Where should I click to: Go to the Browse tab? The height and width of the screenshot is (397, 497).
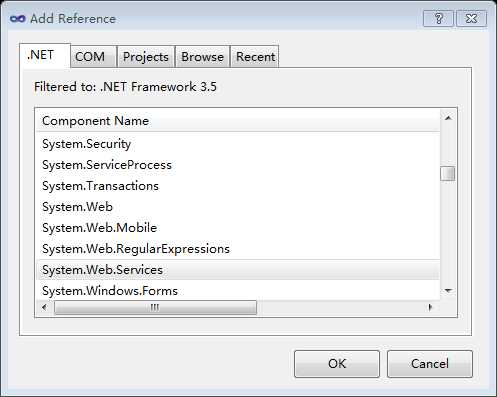(x=202, y=57)
